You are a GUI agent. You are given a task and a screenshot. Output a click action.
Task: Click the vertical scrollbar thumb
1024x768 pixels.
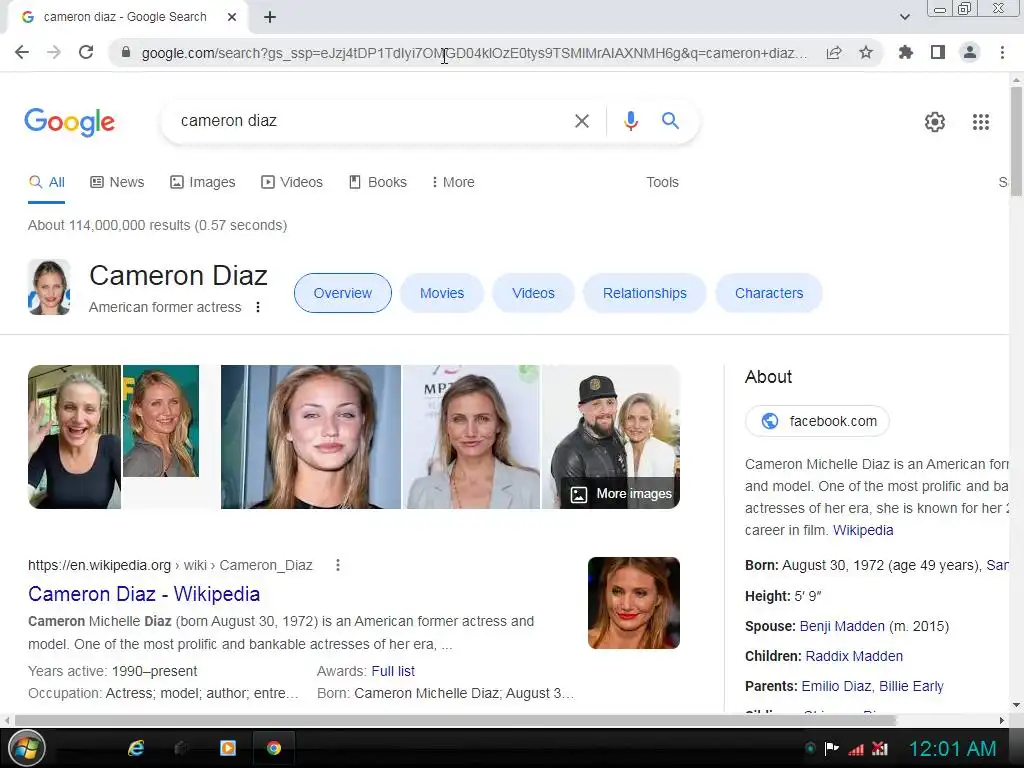pyautogui.click(x=1016, y=141)
